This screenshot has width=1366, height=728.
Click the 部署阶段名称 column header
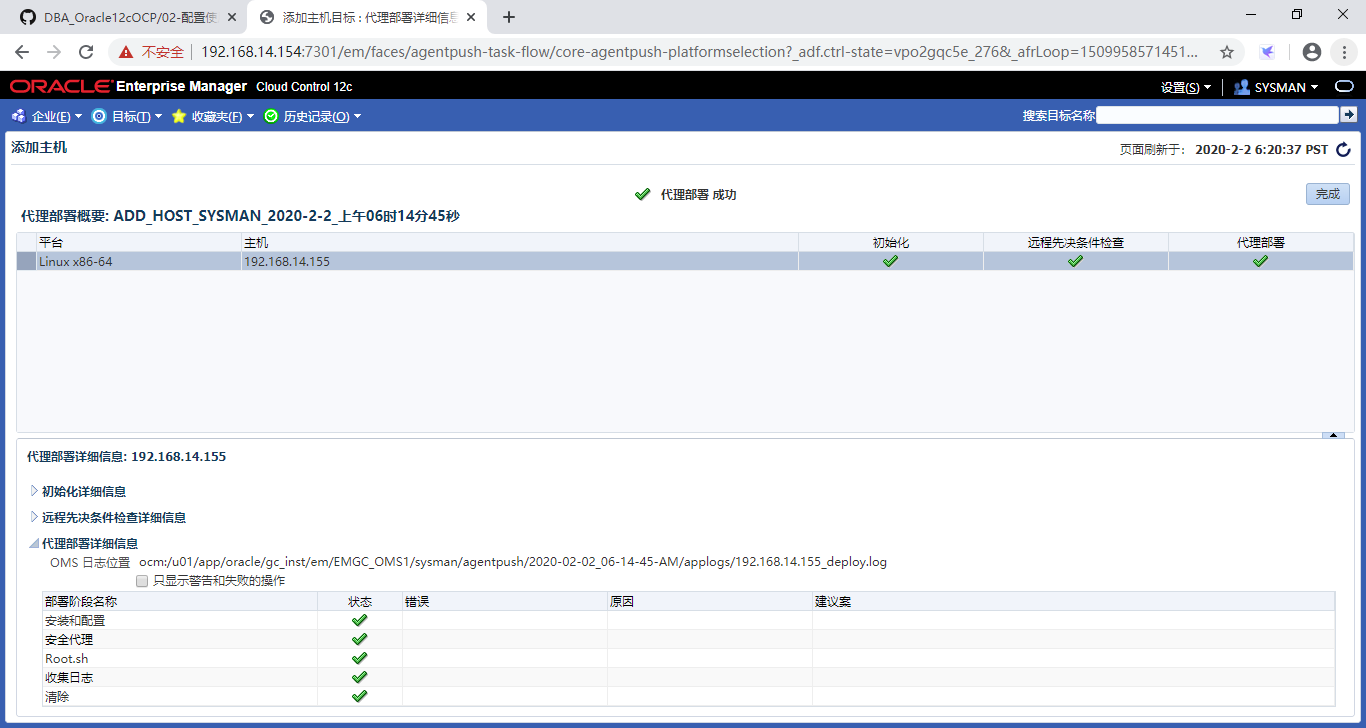click(x=180, y=601)
